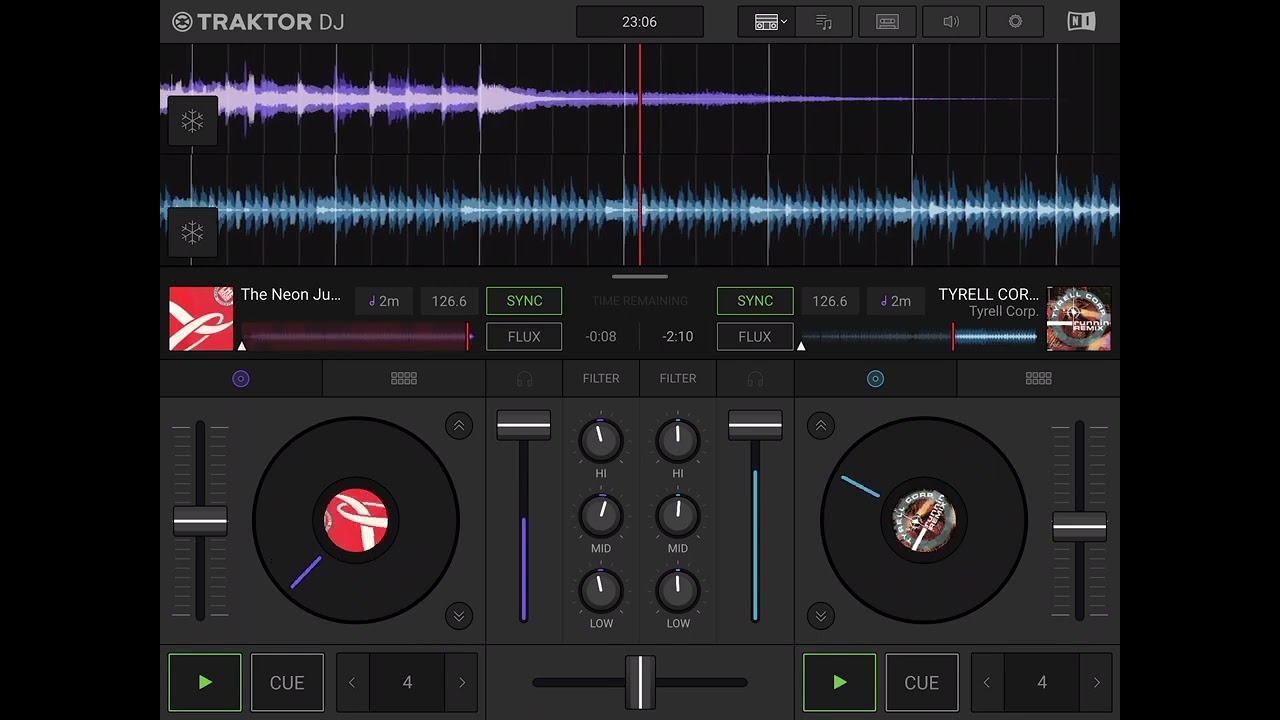The height and width of the screenshot is (720, 1280).
Task: Toggle freeze snowflake on upper purple waveform
Action: [x=192, y=122]
